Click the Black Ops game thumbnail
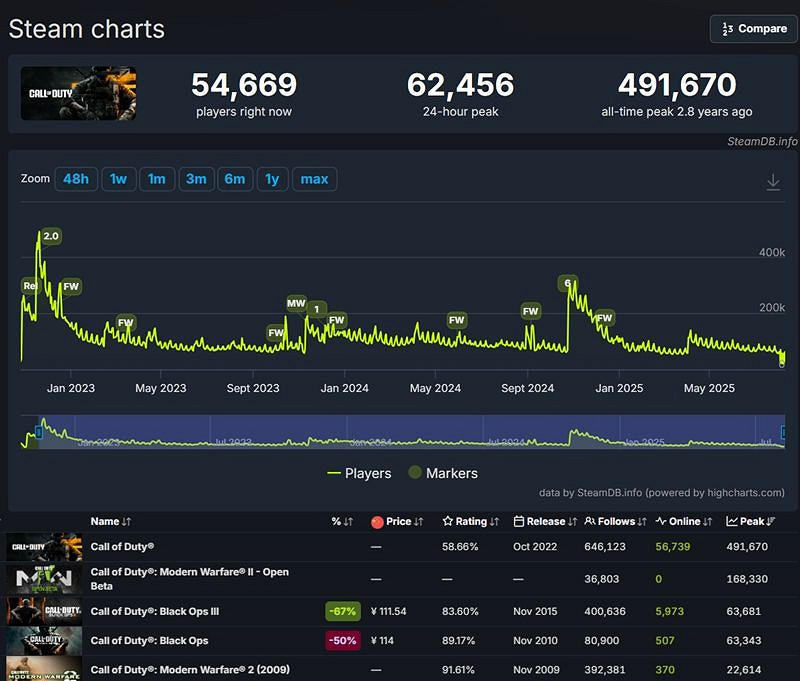 (x=44, y=640)
